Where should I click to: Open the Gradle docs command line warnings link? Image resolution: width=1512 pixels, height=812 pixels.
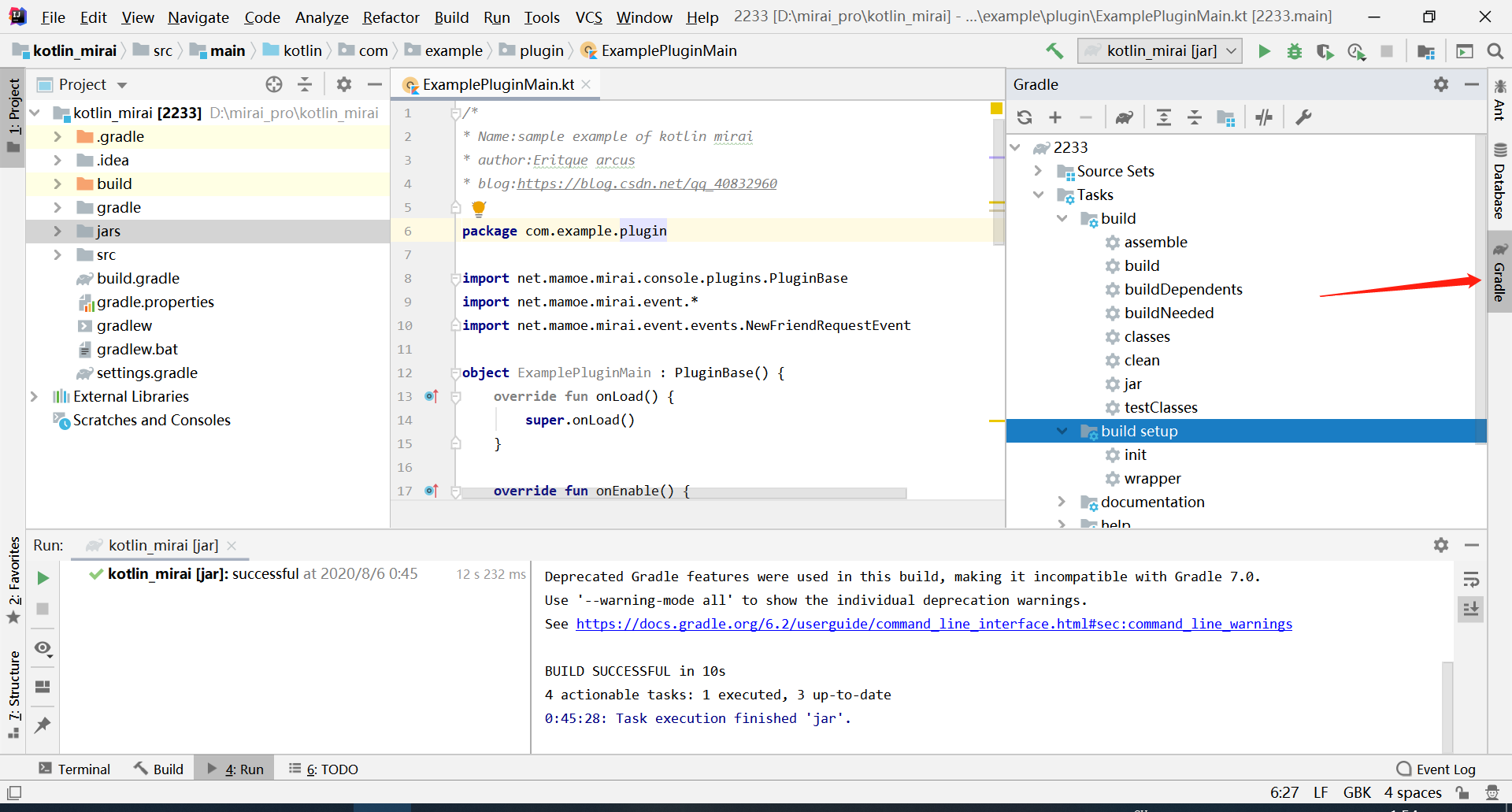pyautogui.click(x=934, y=624)
